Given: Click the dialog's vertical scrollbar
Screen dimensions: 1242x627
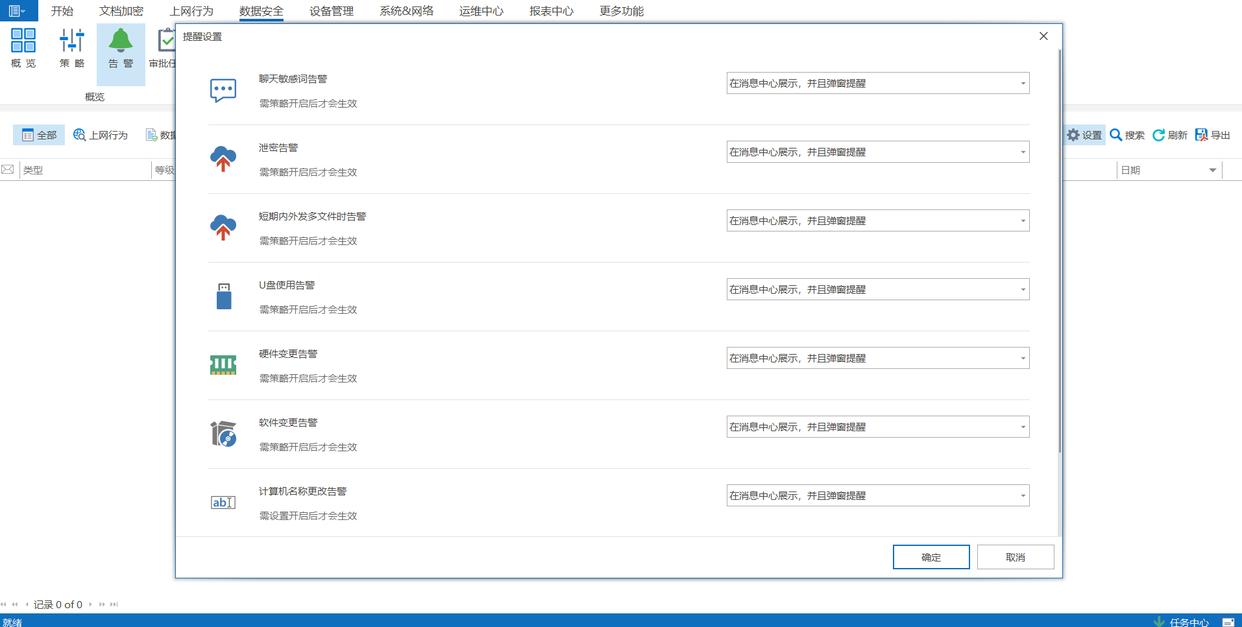Looking at the screenshot, I should [1059, 292].
